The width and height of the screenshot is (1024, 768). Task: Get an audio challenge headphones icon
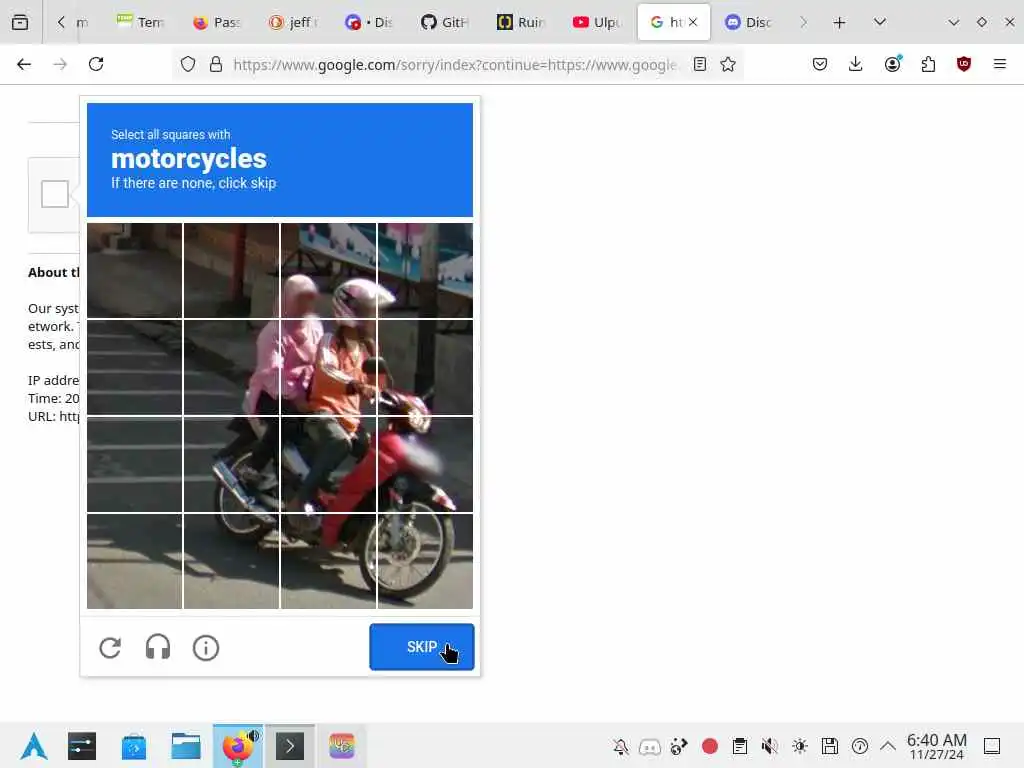(x=157, y=648)
